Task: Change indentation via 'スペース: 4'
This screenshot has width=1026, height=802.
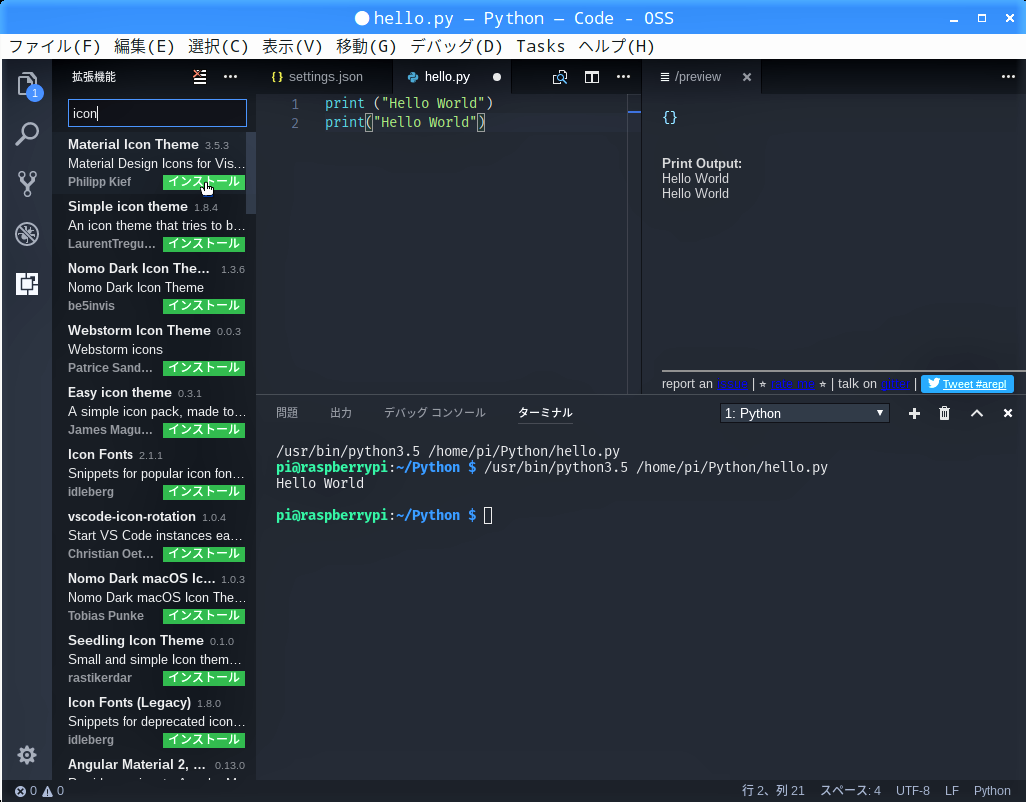Action: click(x=850, y=791)
